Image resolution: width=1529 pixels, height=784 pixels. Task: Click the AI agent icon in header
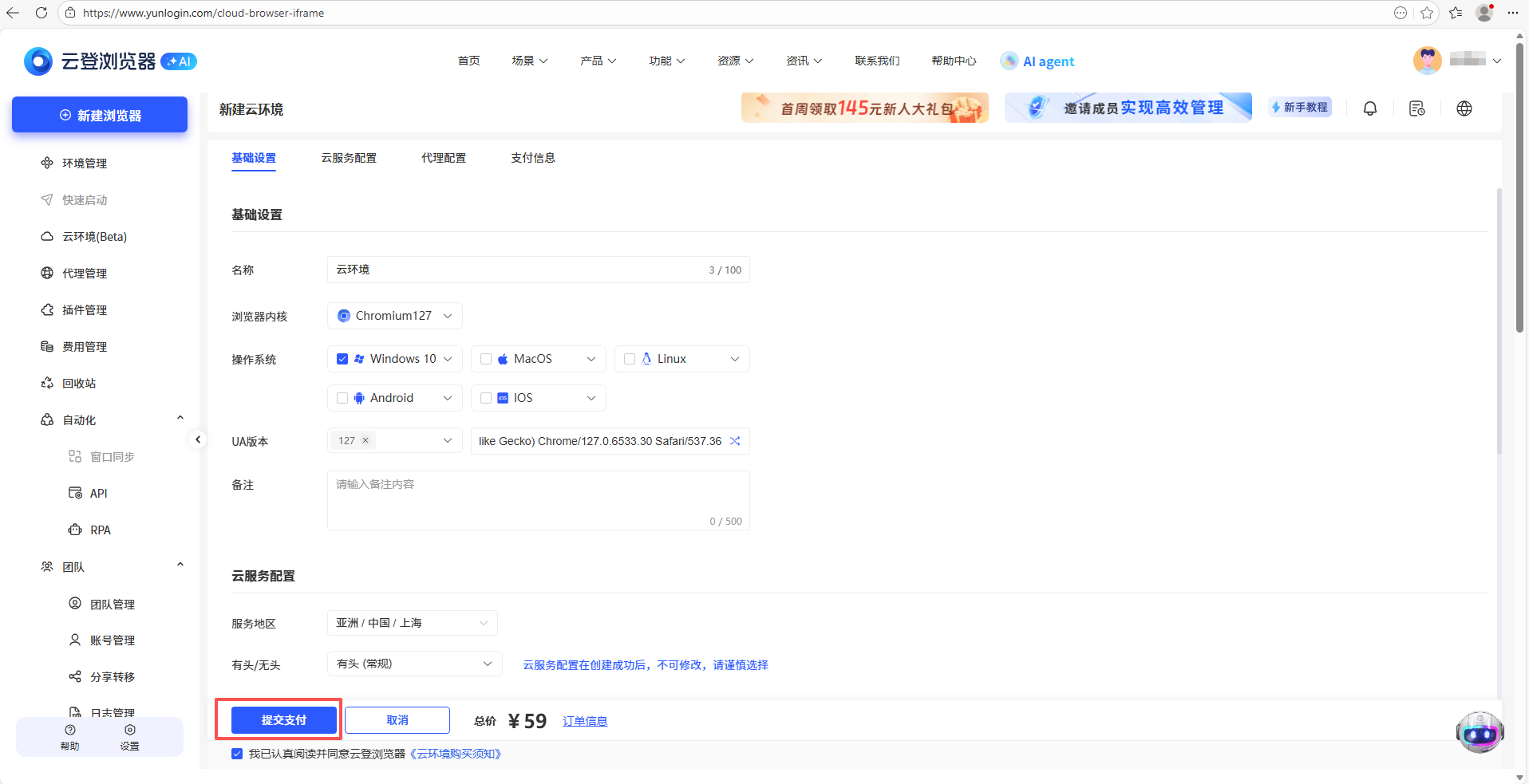pos(1010,60)
